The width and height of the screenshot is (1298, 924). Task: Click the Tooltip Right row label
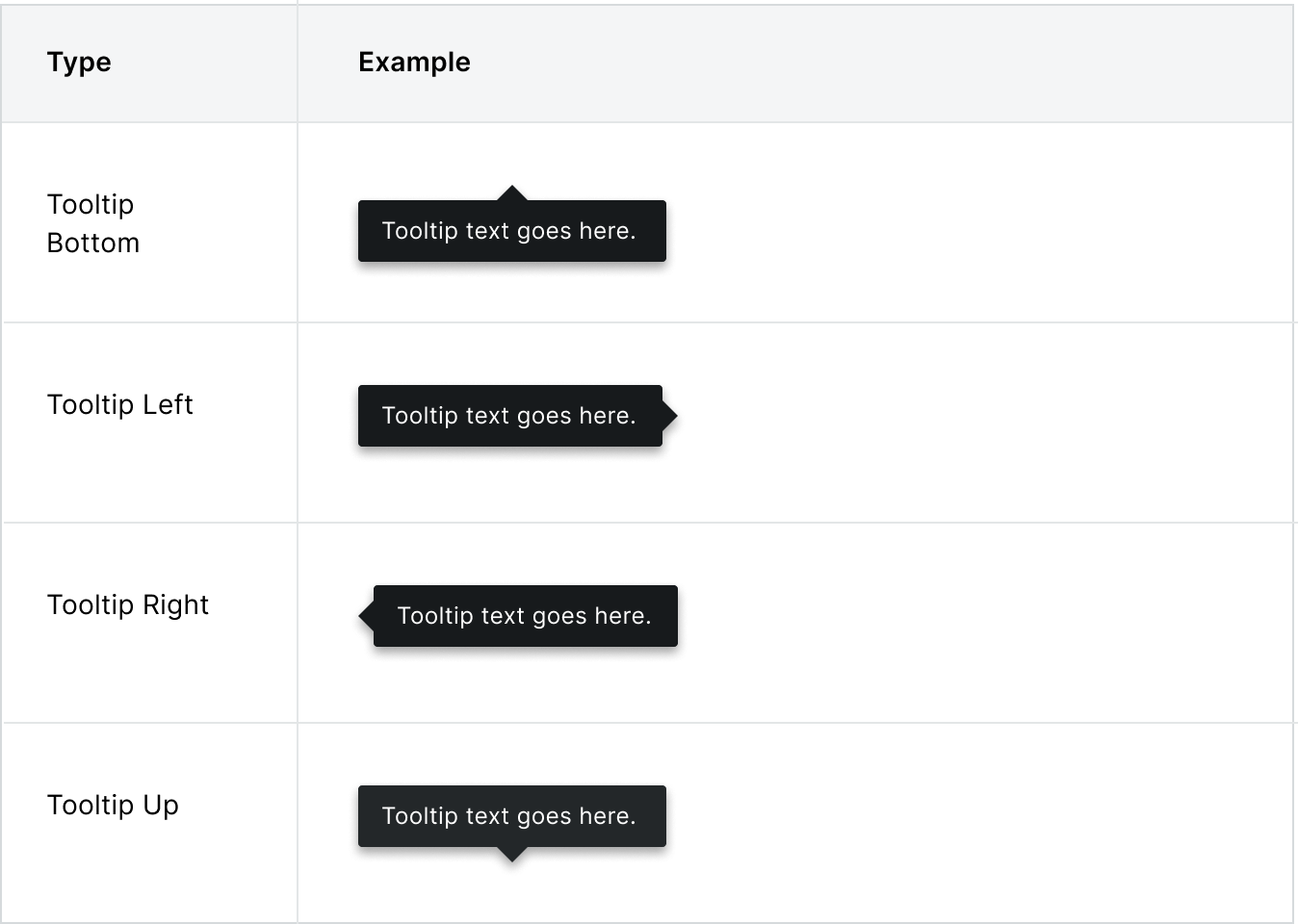pyautogui.click(x=128, y=604)
